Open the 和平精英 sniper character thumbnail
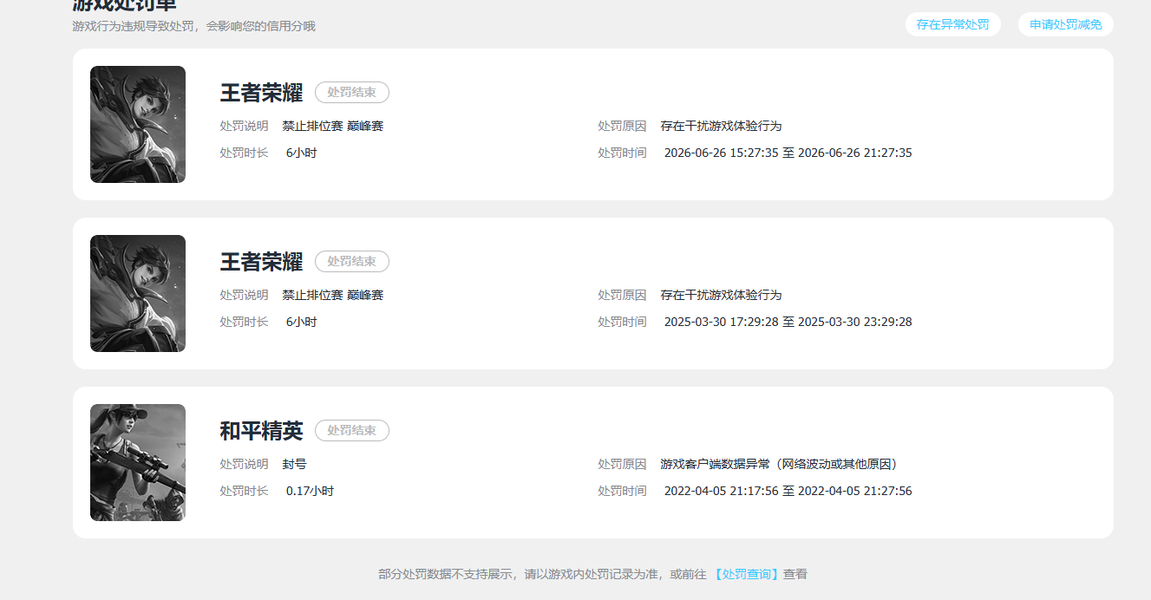Image resolution: width=1151 pixels, height=600 pixels. pos(138,462)
